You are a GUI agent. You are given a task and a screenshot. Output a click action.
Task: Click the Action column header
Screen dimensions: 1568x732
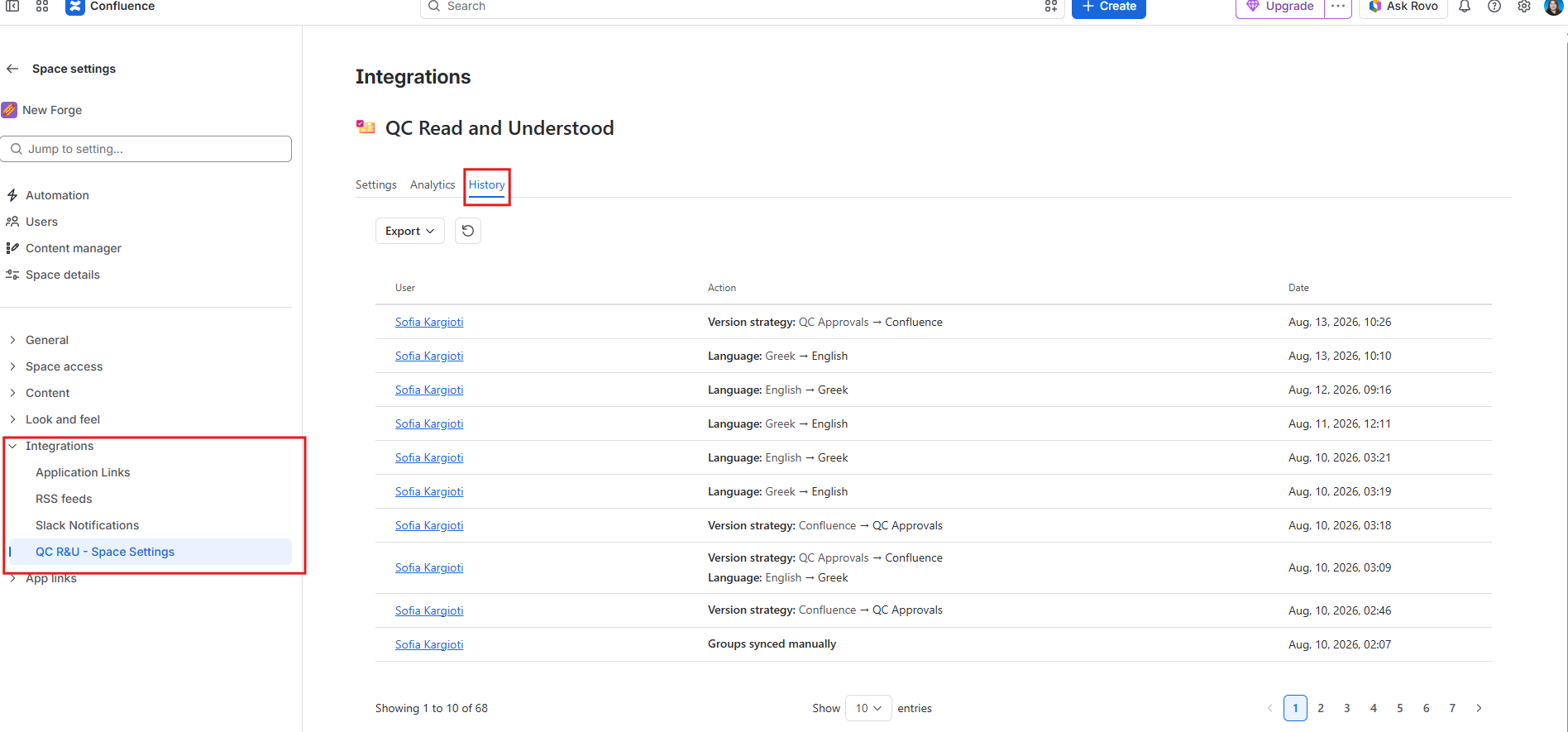click(722, 288)
